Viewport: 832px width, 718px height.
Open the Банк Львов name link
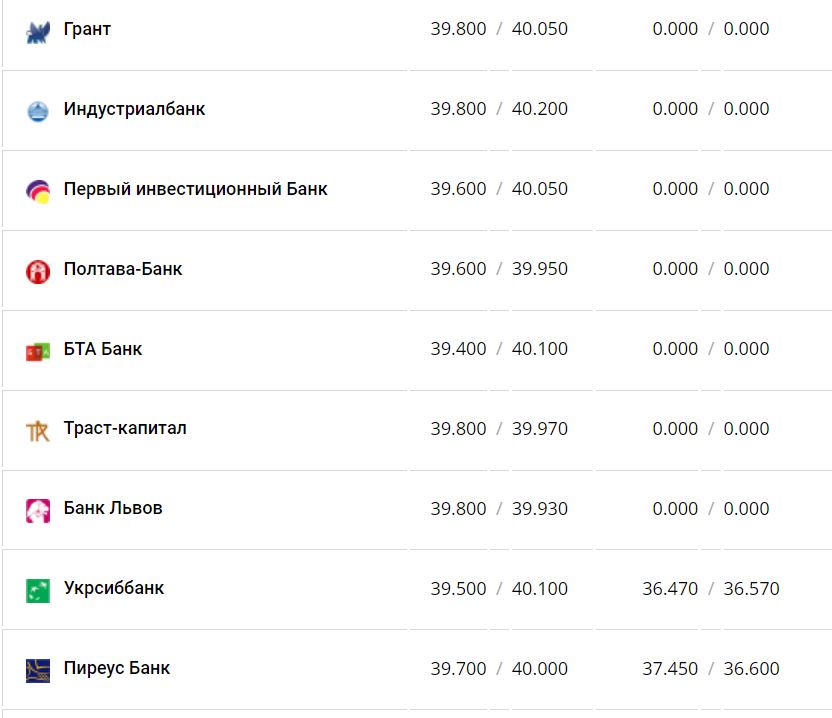113,508
